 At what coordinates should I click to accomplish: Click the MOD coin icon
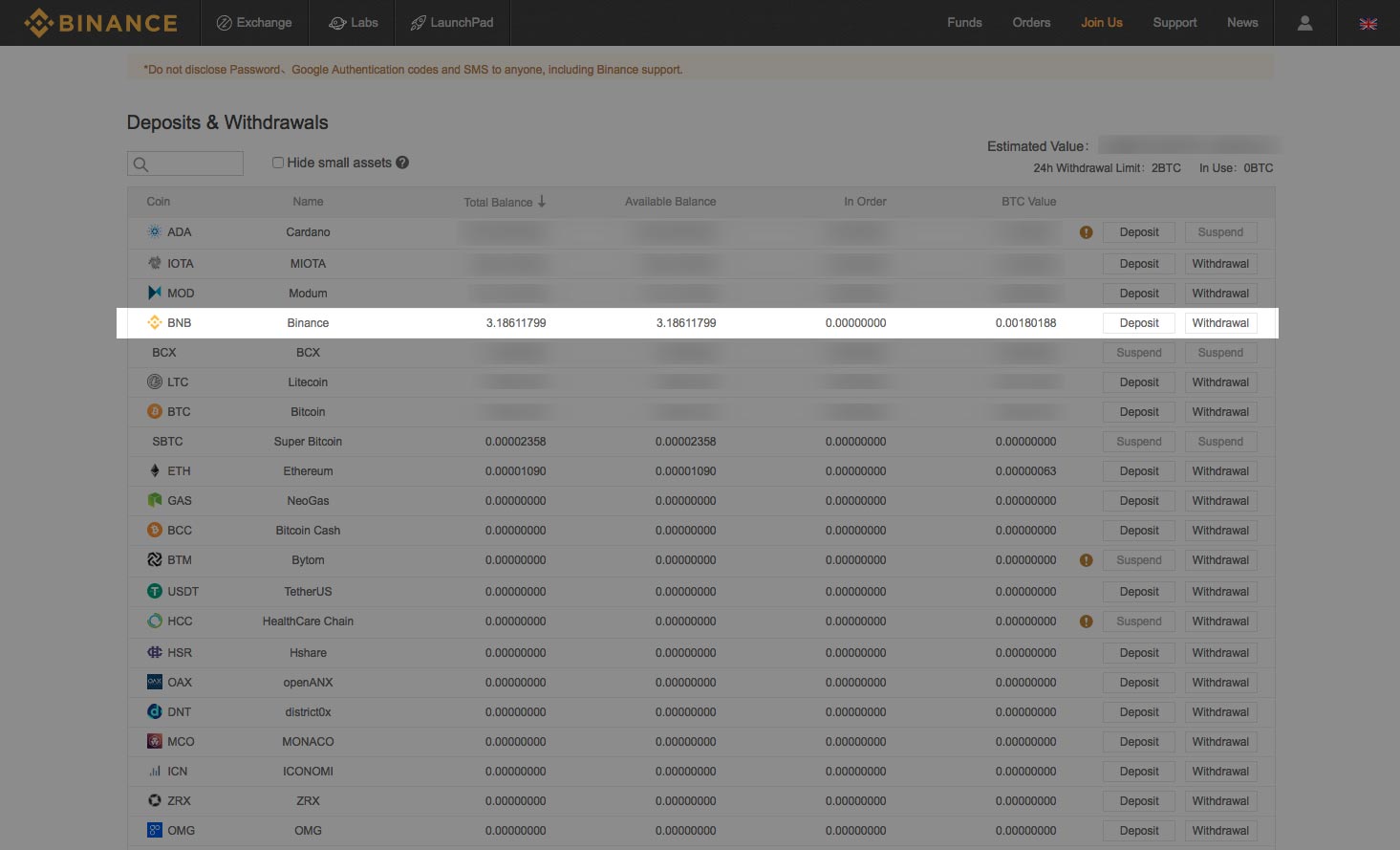pos(155,293)
